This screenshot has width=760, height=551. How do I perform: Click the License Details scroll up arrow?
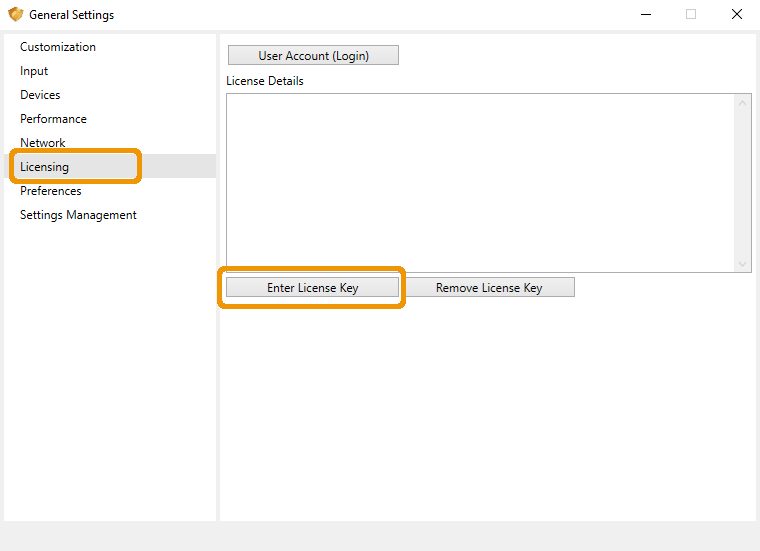(742, 103)
